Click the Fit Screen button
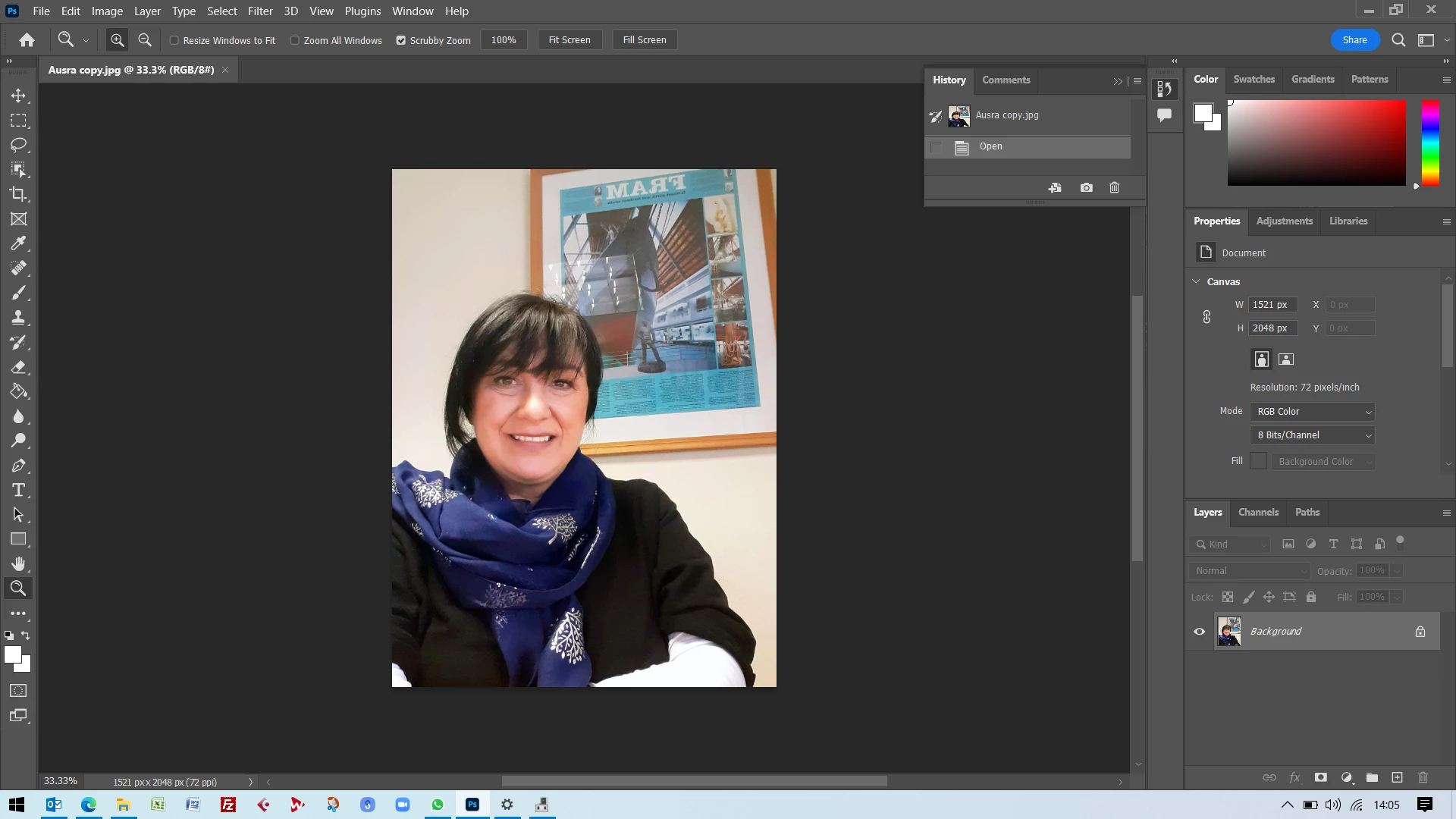This screenshot has width=1456, height=819. pyautogui.click(x=569, y=40)
